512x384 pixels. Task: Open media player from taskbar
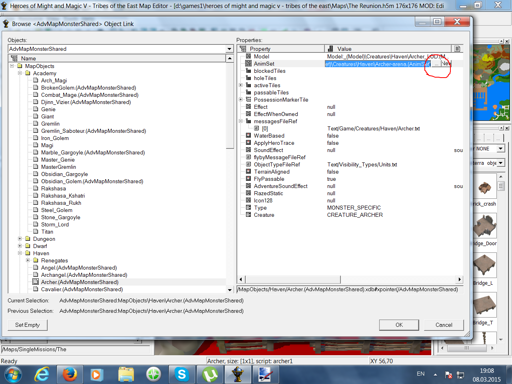96,375
